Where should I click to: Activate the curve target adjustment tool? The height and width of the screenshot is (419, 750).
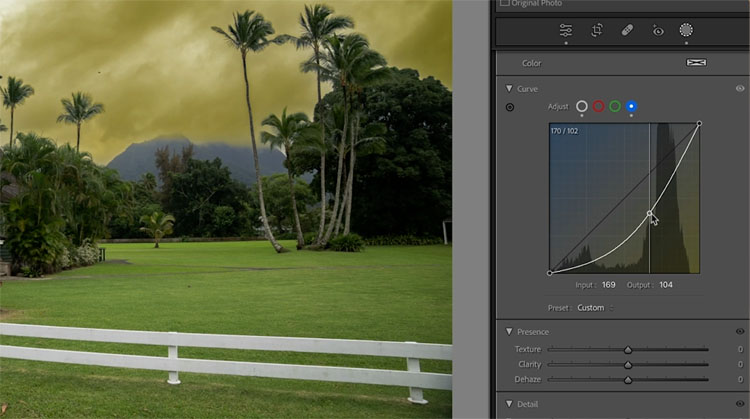click(510, 107)
